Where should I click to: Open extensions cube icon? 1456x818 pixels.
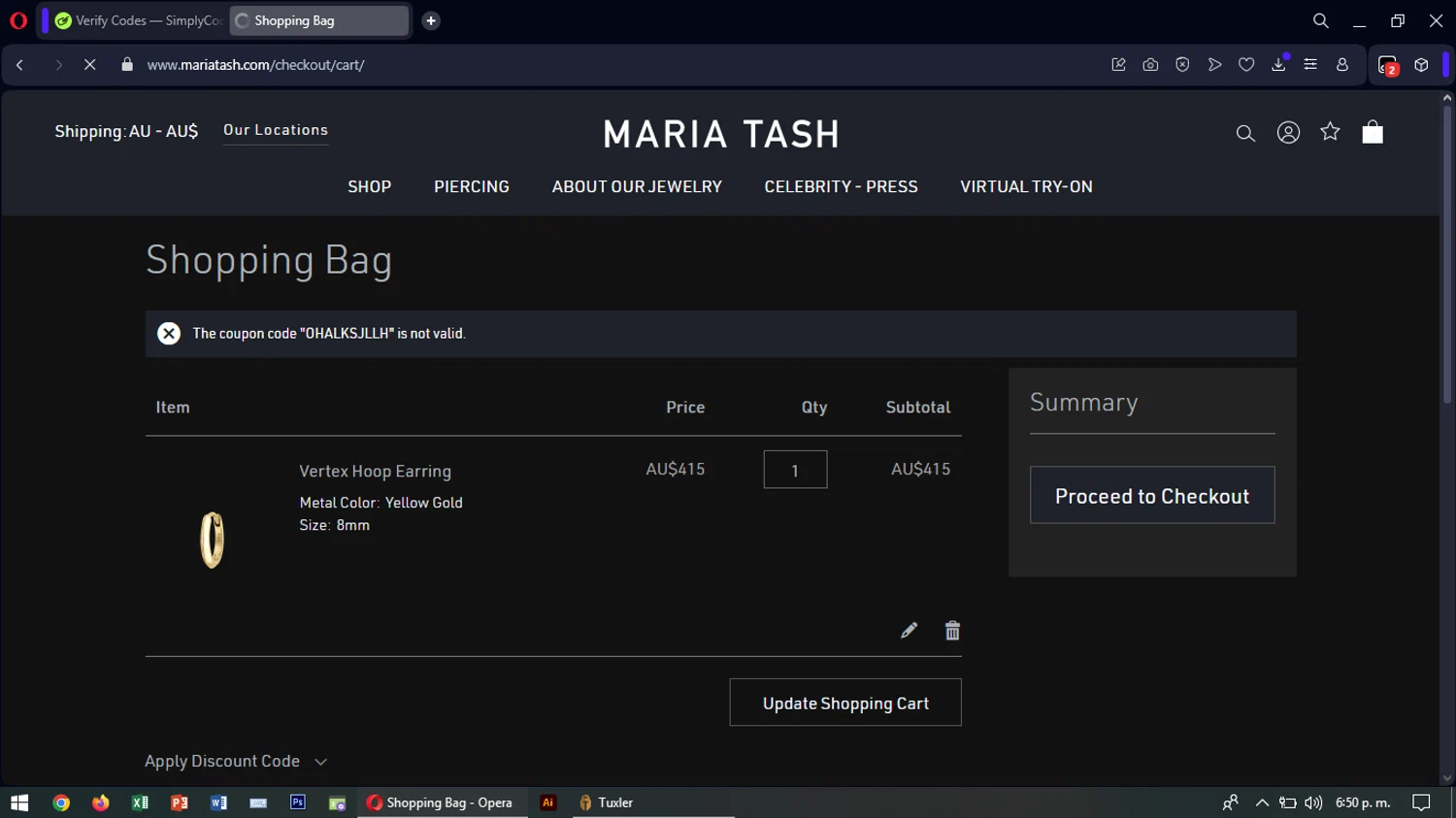1421,65
